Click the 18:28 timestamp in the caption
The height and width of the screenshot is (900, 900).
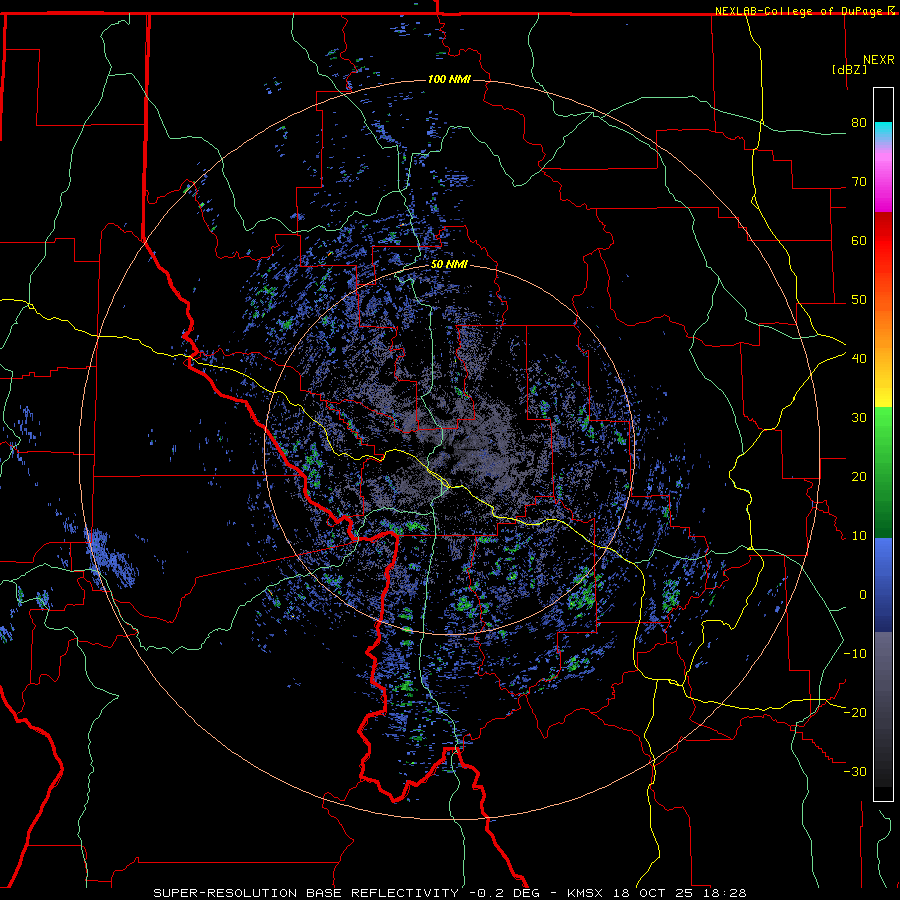click(727, 893)
